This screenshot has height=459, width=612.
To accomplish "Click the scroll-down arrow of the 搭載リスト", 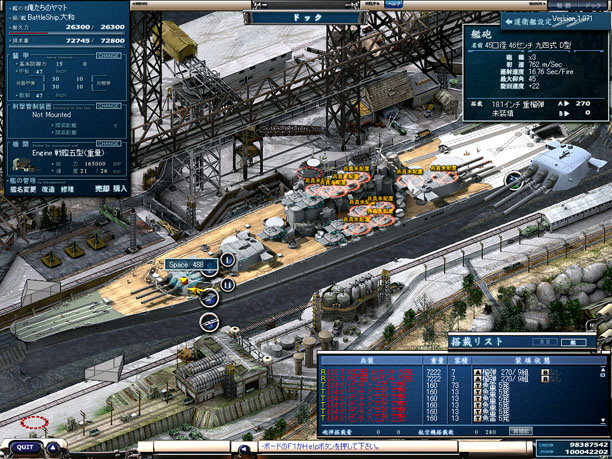I will click(603, 421).
